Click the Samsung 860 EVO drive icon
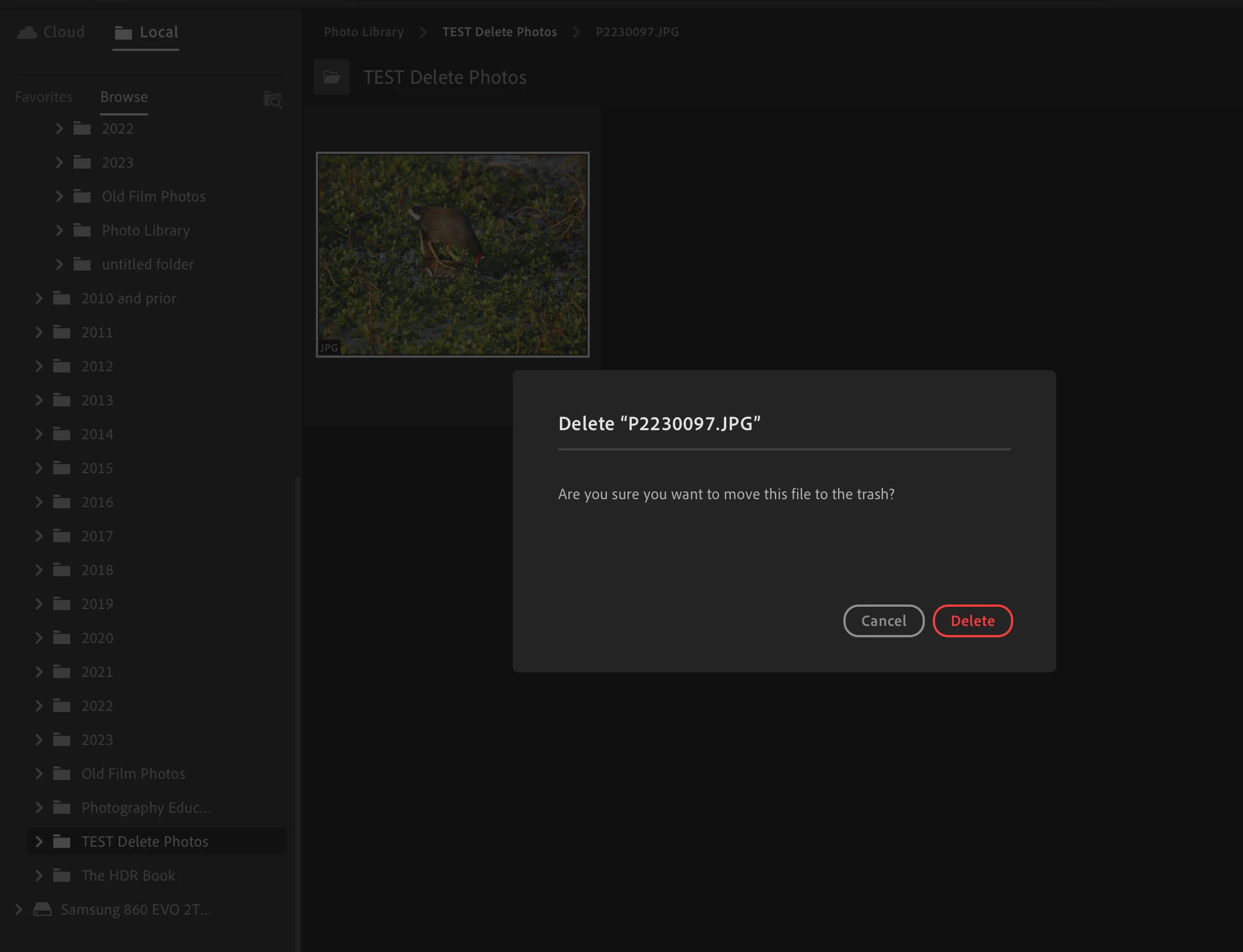The image size is (1243, 952). pyautogui.click(x=42, y=909)
